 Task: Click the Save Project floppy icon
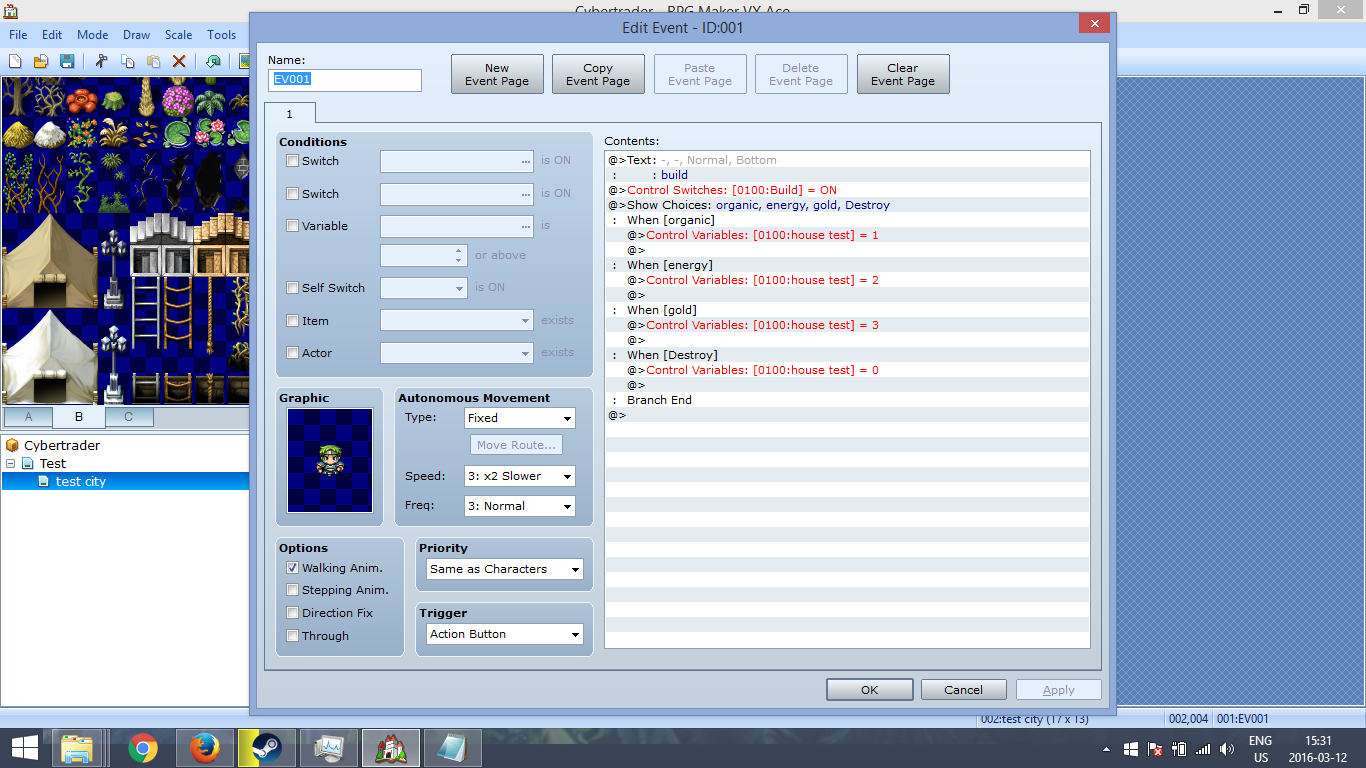click(x=67, y=62)
